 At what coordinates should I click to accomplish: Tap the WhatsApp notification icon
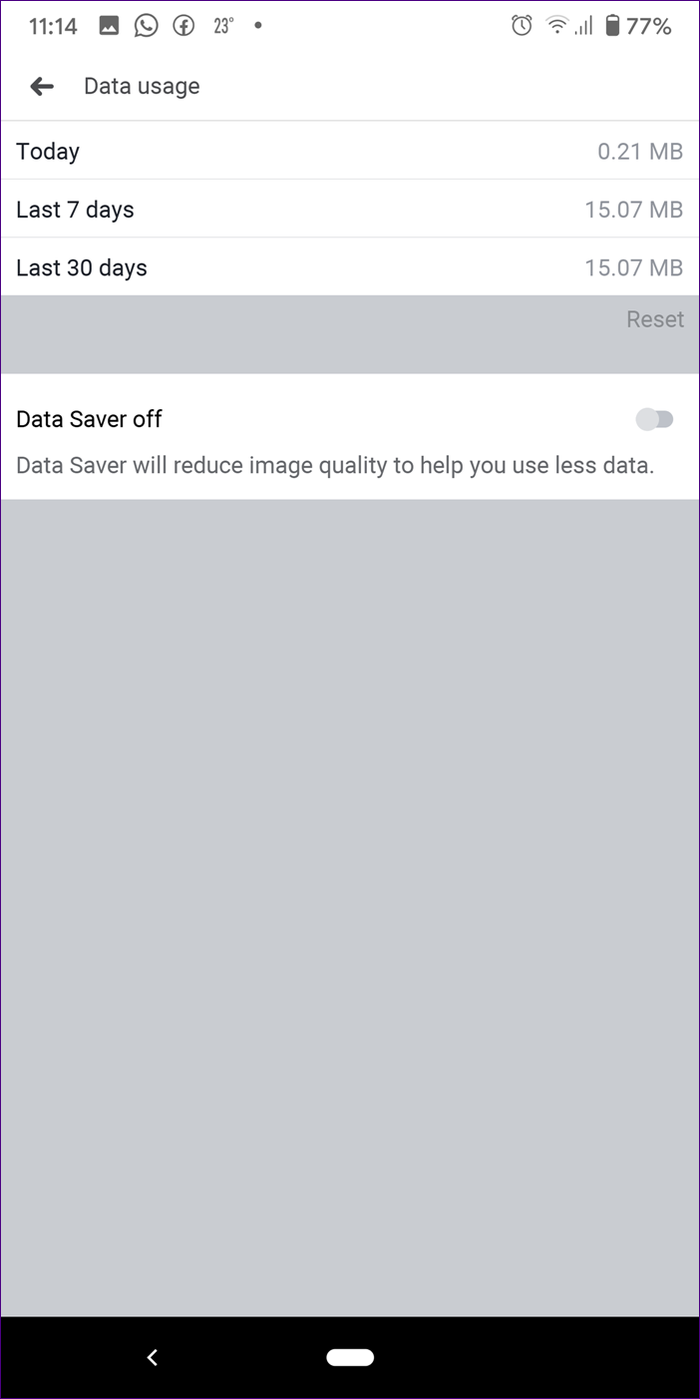(147, 26)
